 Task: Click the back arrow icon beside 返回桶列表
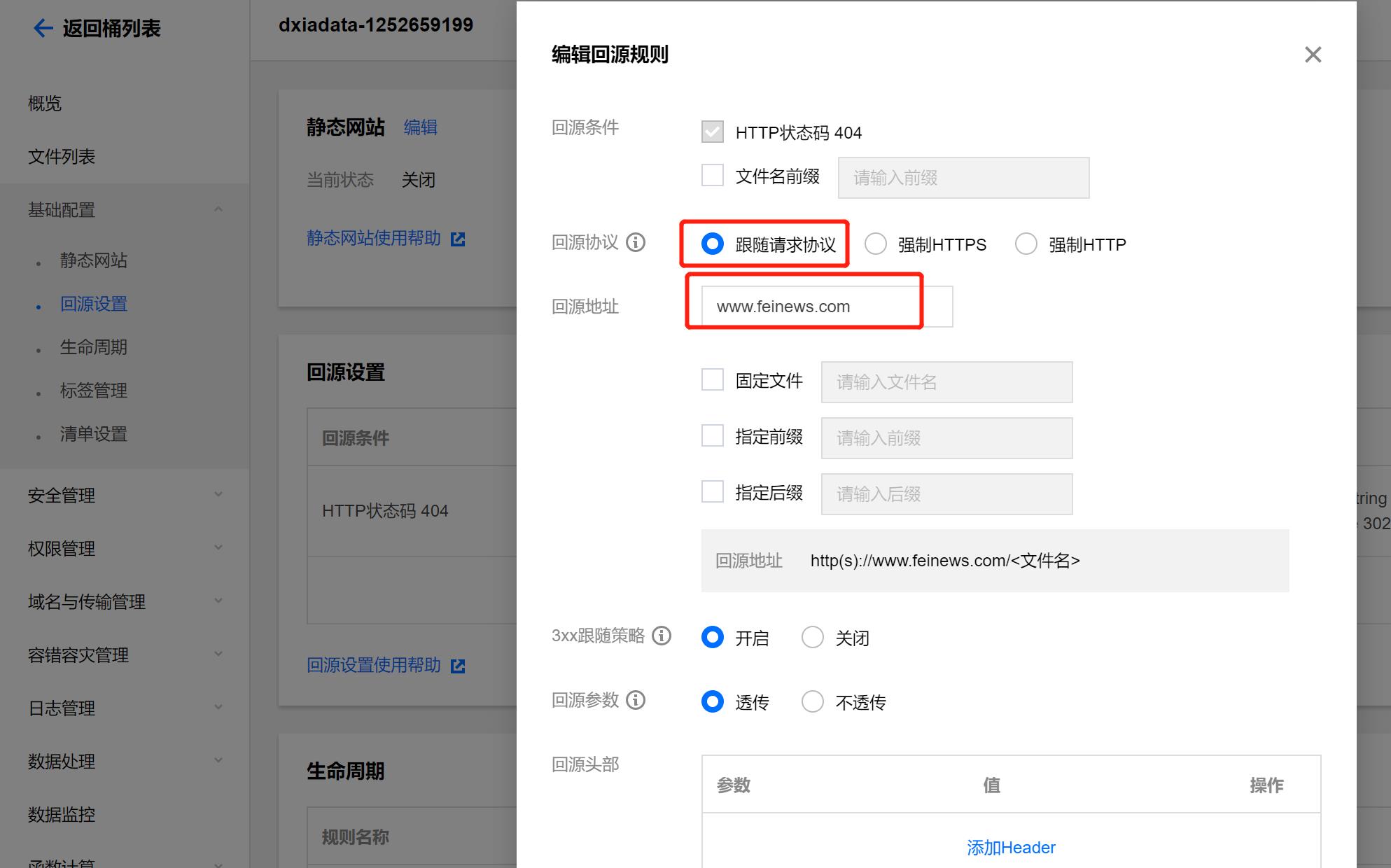click(43, 28)
